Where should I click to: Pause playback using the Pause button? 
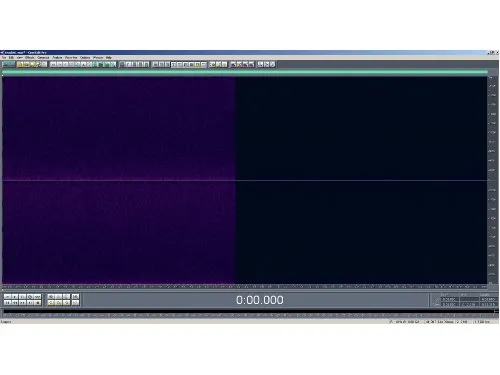pyautogui.click(x=22, y=296)
